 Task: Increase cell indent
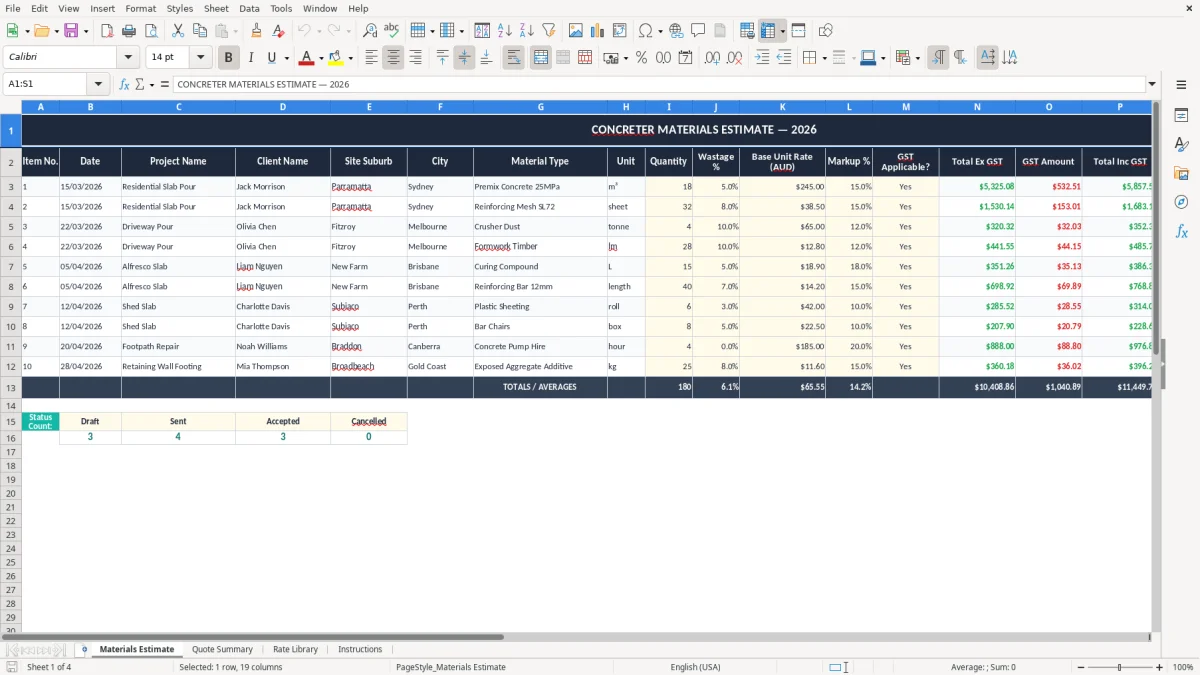762,58
